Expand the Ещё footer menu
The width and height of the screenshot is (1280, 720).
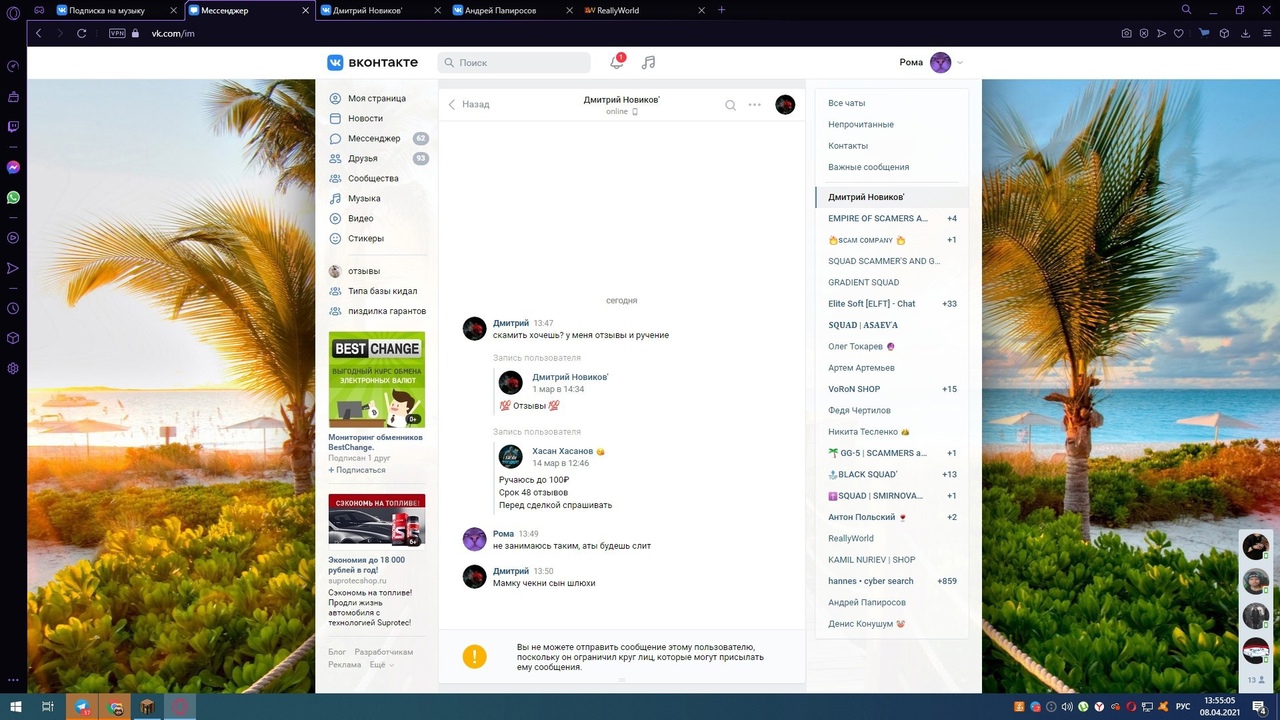coord(381,665)
